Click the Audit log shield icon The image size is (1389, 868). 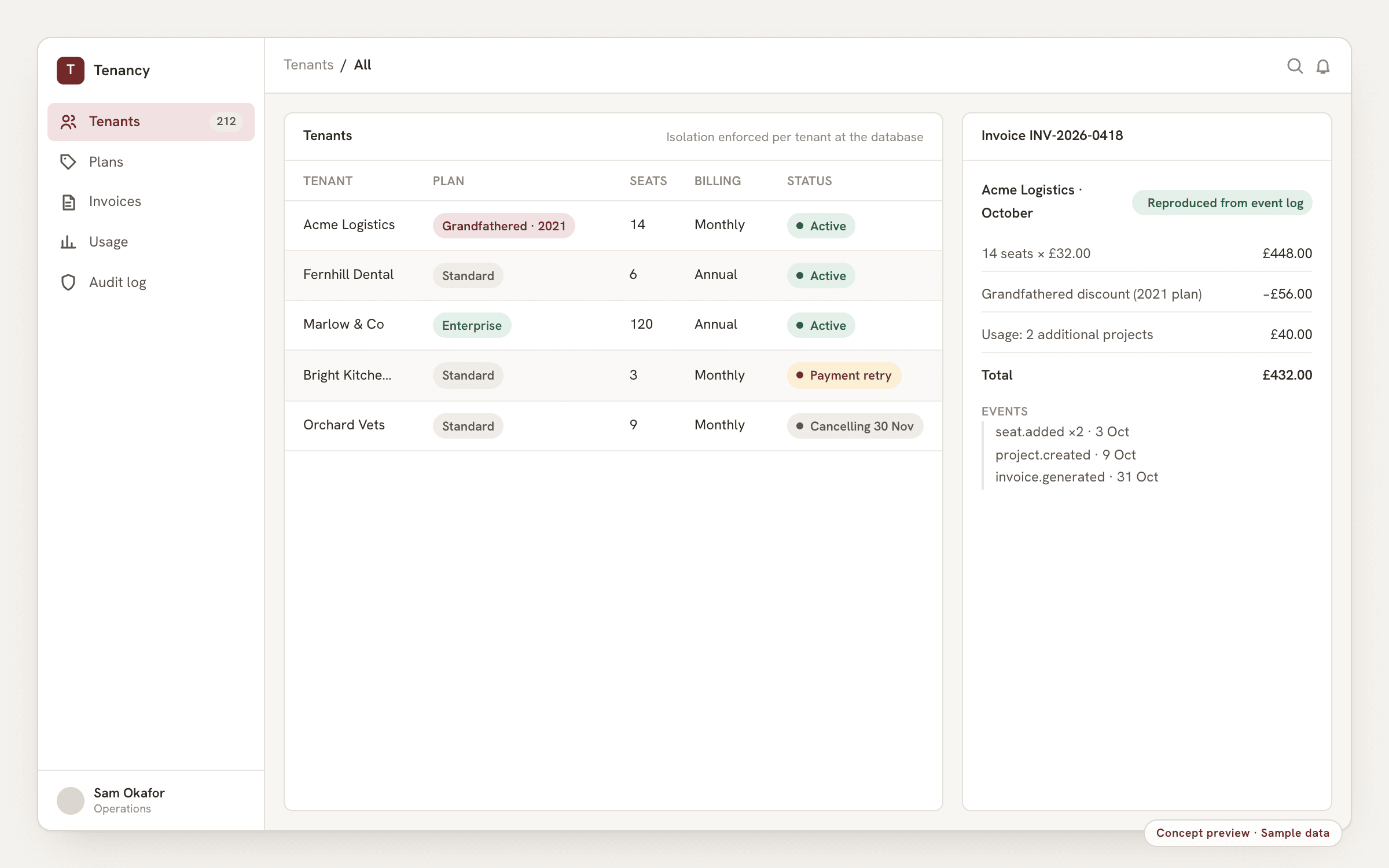click(x=68, y=282)
